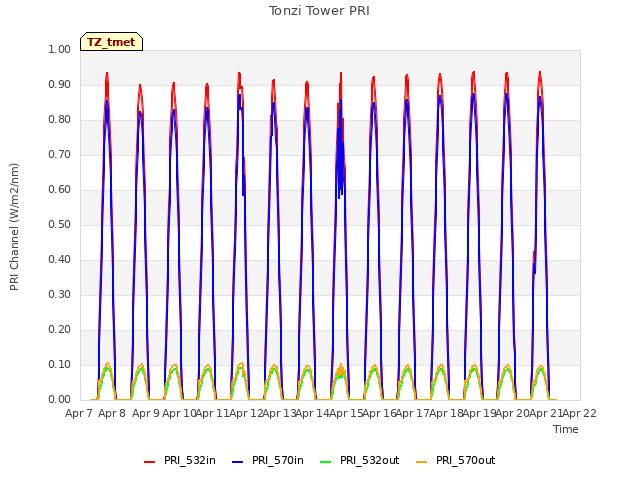Select the PRI_532out legend label
The height and width of the screenshot is (480, 640).
(369, 460)
